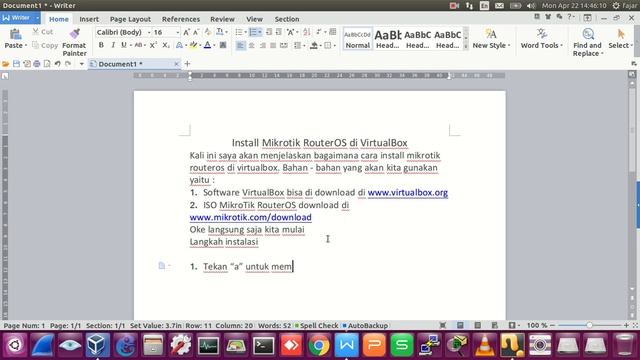Toggle the numbered list button
The image size is (640, 360).
(253, 32)
